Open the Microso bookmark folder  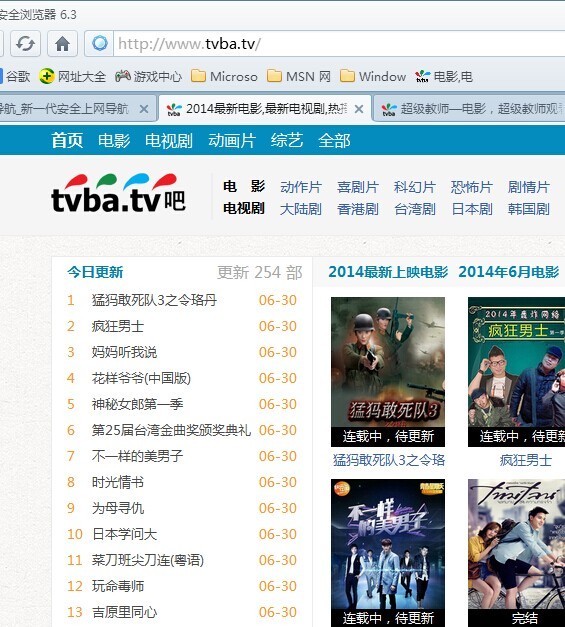(224, 76)
